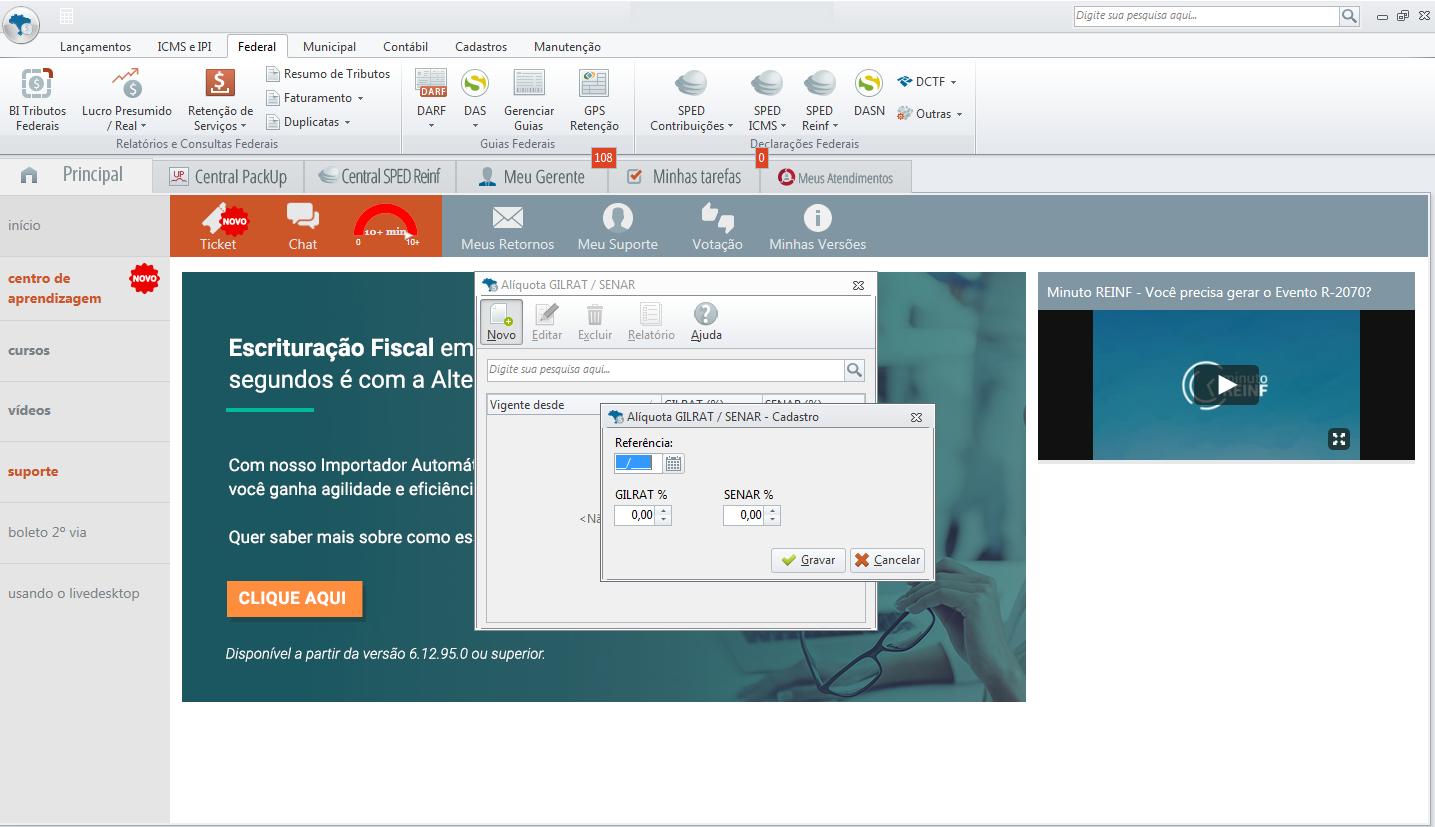Open SPED Contribuições menu

click(x=691, y=100)
